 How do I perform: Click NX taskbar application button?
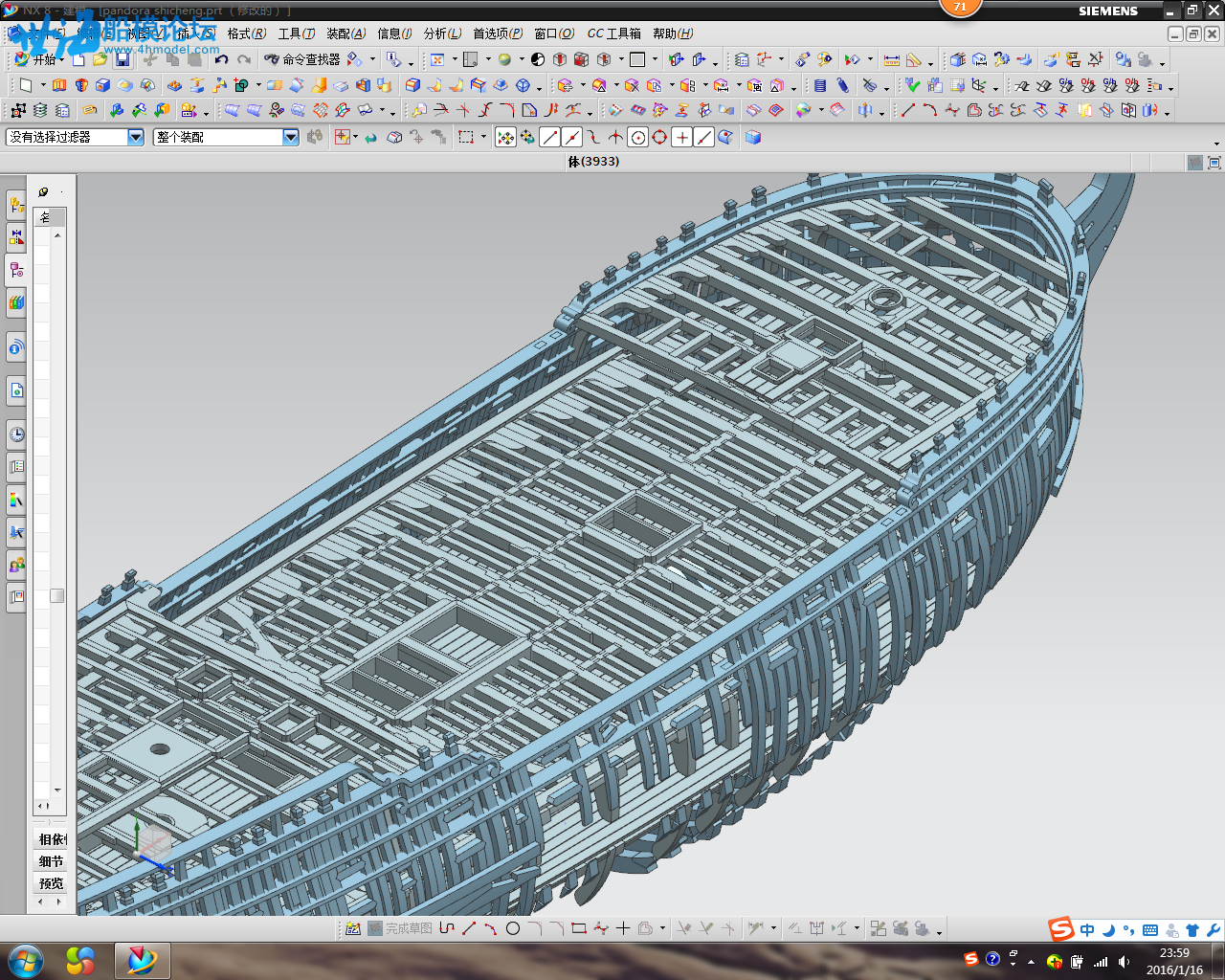[142, 960]
